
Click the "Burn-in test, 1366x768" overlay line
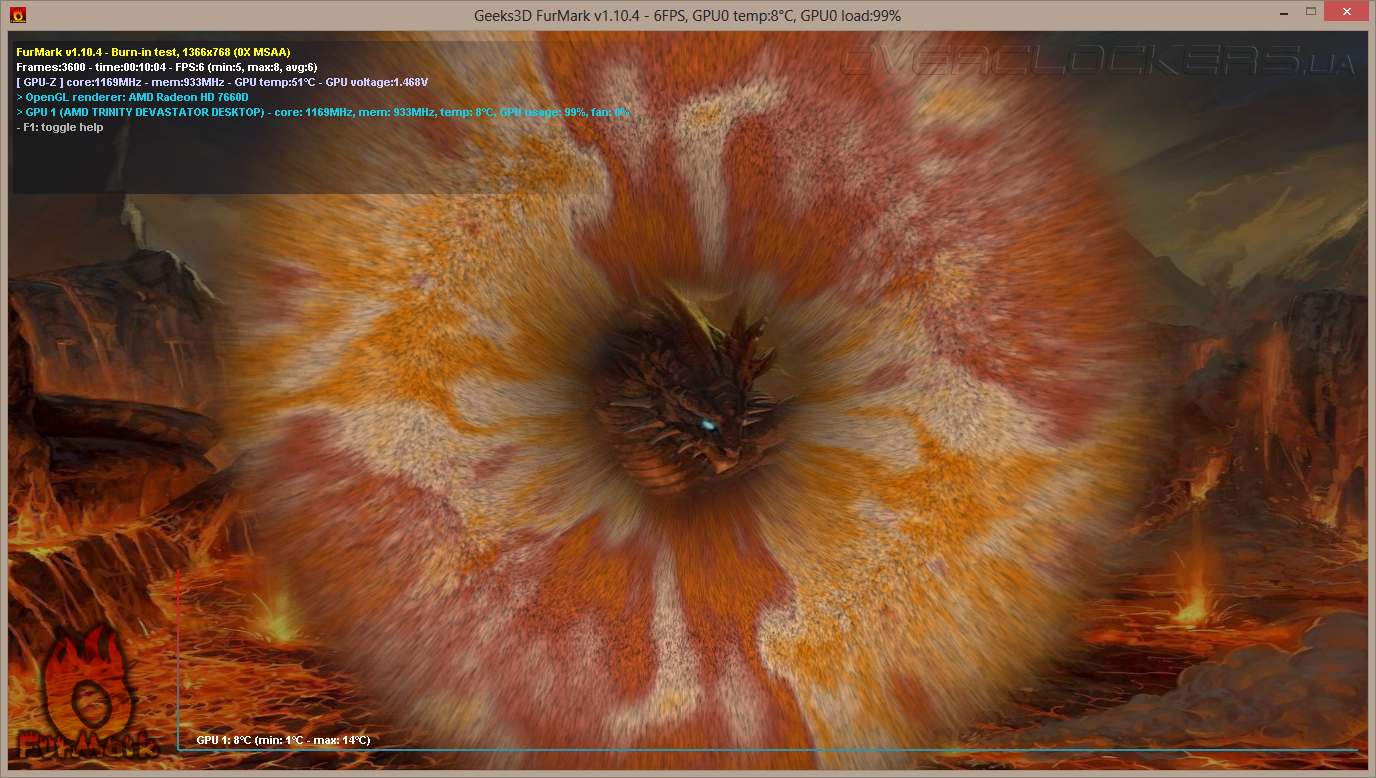pos(154,52)
